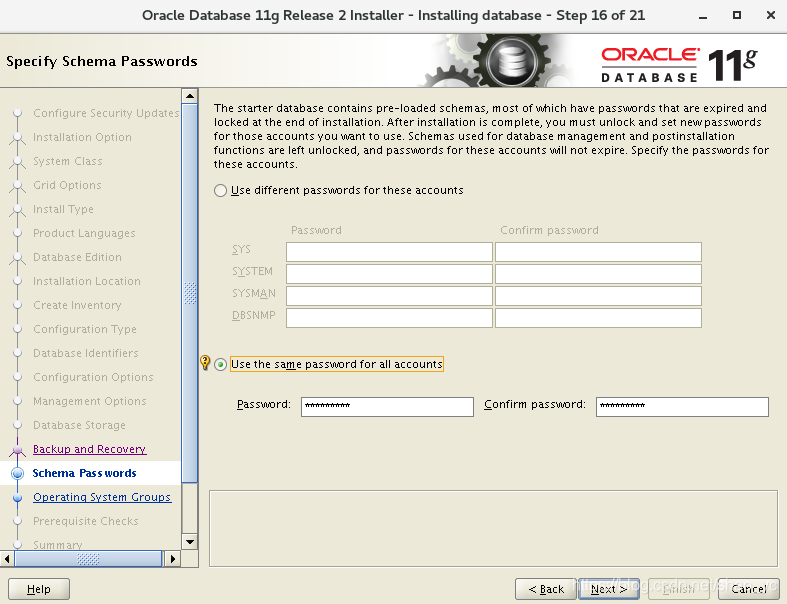Click the empty message area panel
This screenshot has height=604, width=787.
[493, 528]
